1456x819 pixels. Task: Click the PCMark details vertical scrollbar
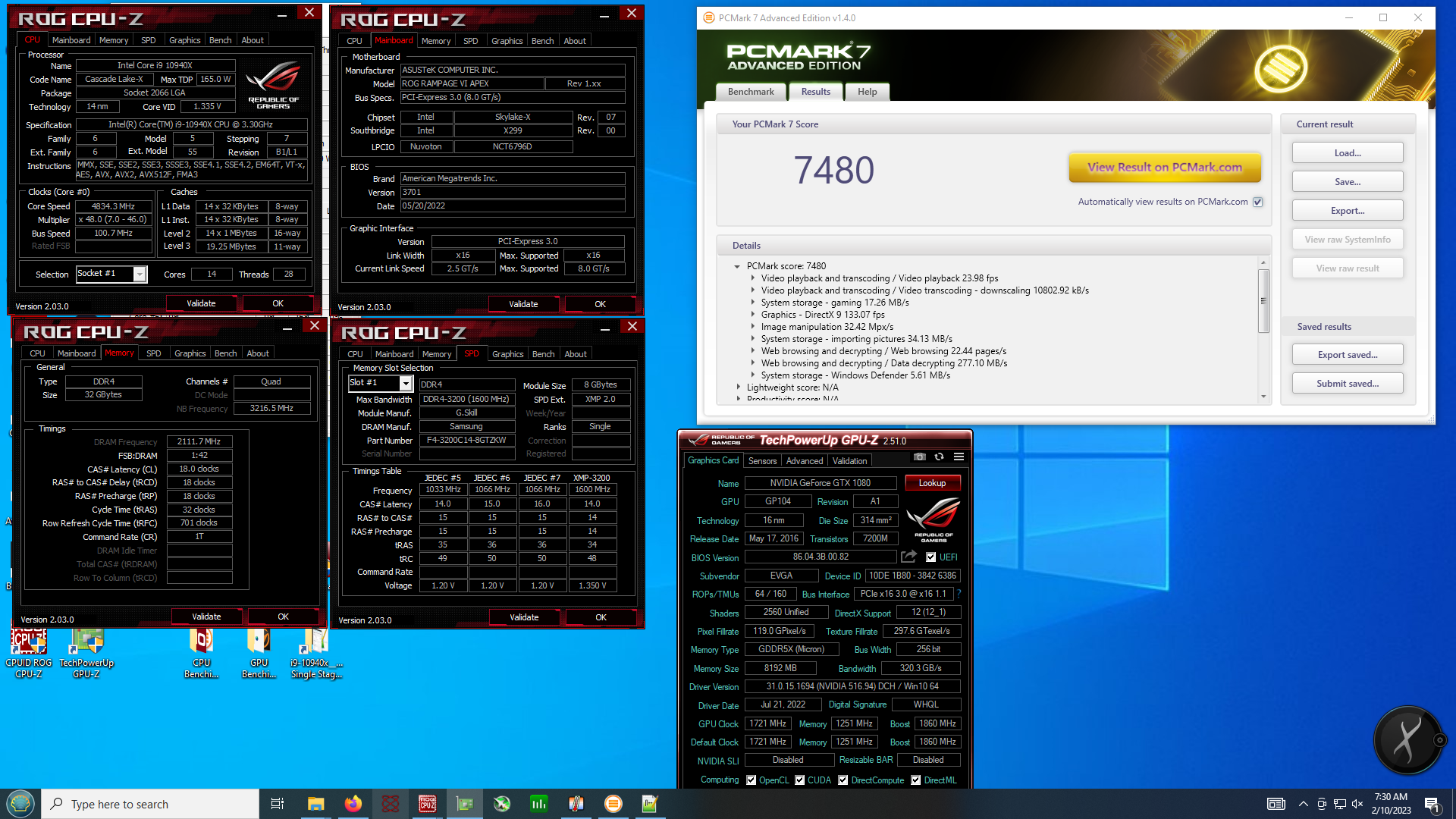coord(1263,300)
